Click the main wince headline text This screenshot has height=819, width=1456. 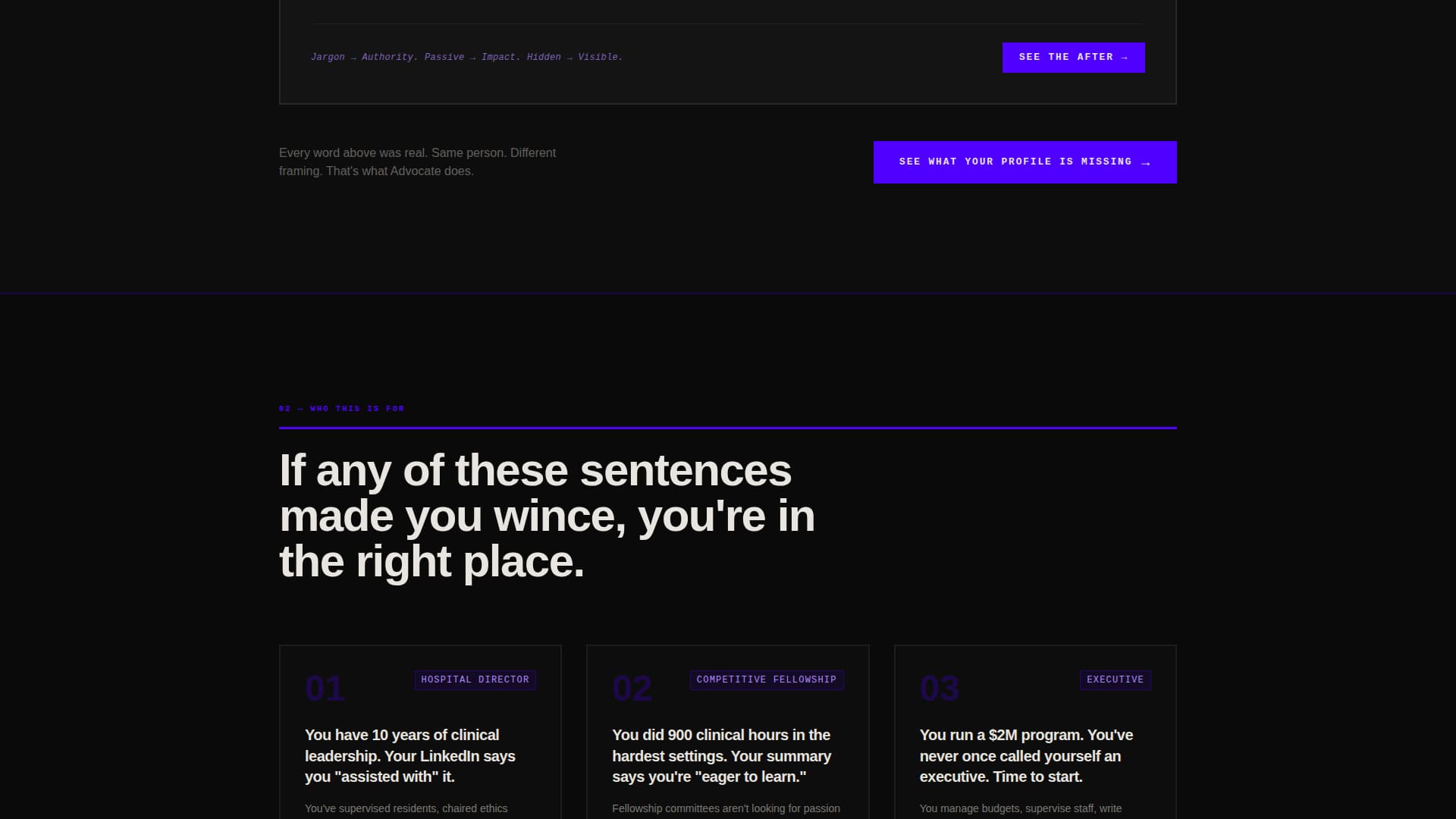tap(548, 516)
